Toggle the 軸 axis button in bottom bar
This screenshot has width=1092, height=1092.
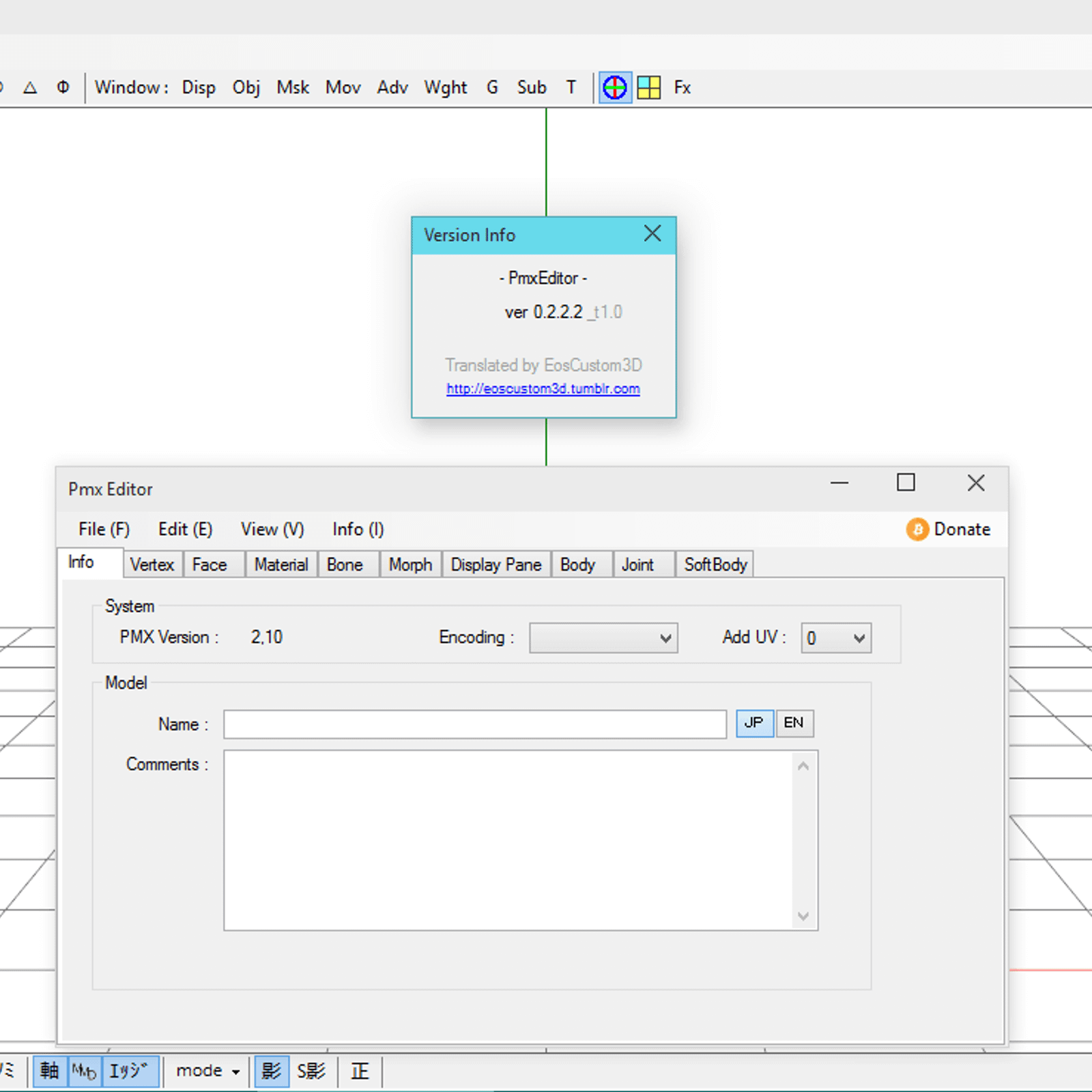tap(50, 1071)
